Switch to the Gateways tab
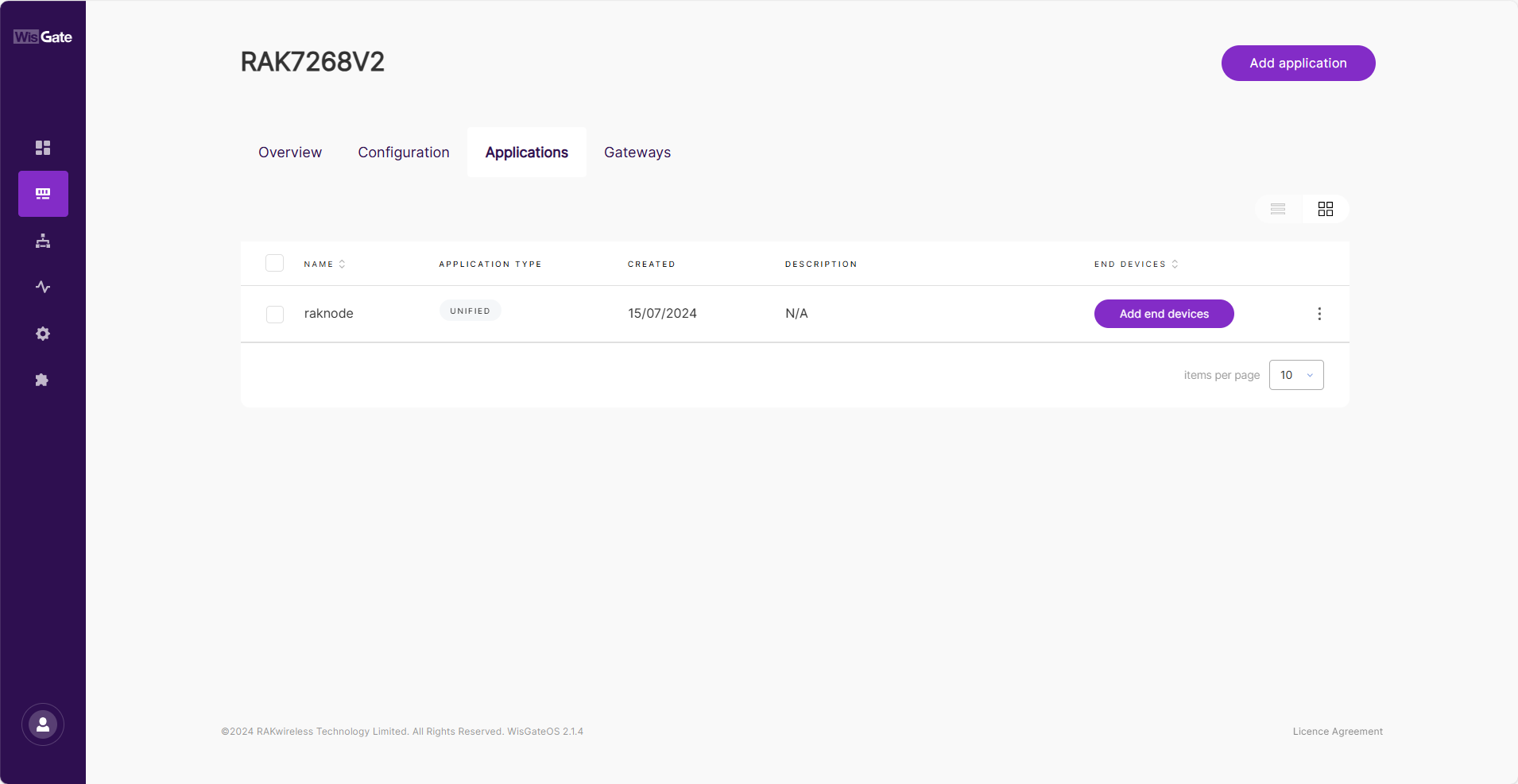The height and width of the screenshot is (784, 1518). pyautogui.click(x=637, y=153)
